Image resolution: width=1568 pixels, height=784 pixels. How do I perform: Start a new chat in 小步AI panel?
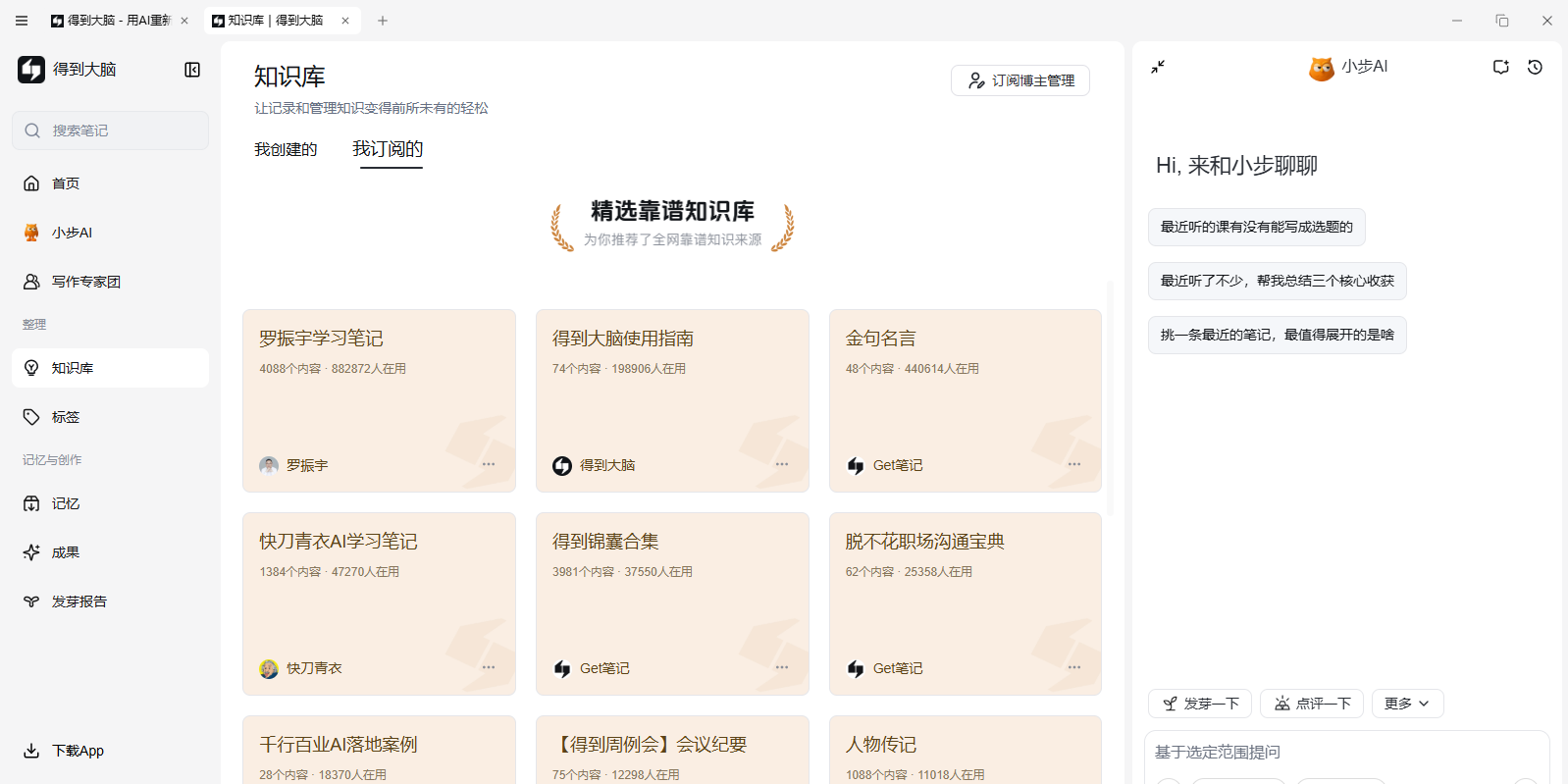click(1500, 67)
